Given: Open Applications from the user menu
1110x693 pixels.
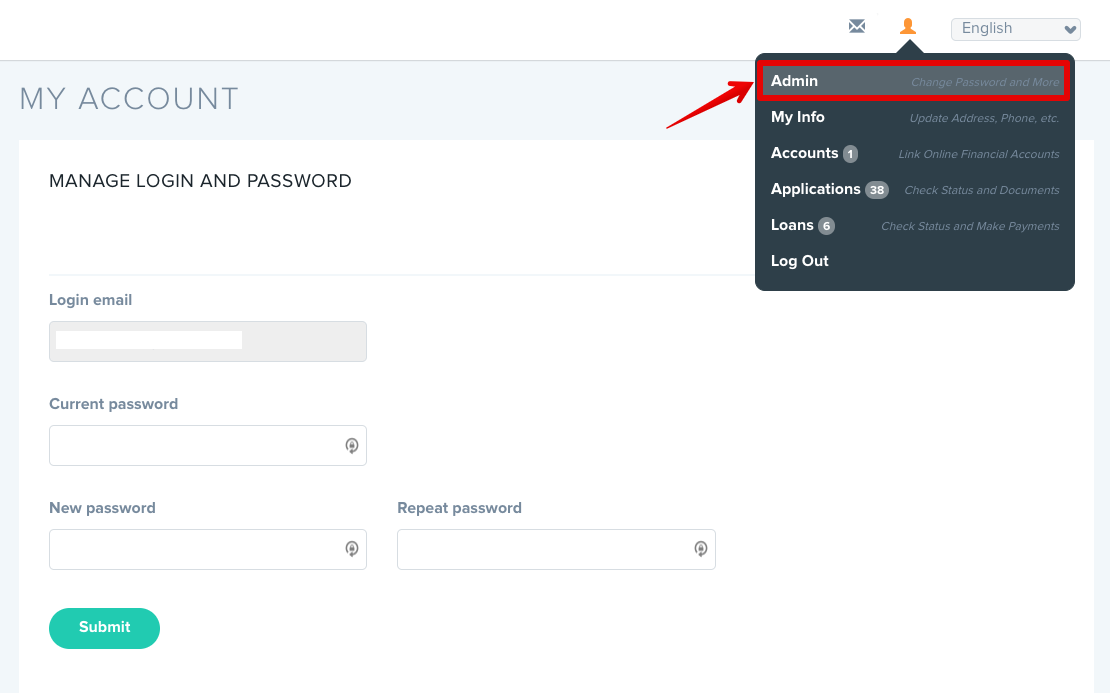Looking at the screenshot, I should 915,190.
